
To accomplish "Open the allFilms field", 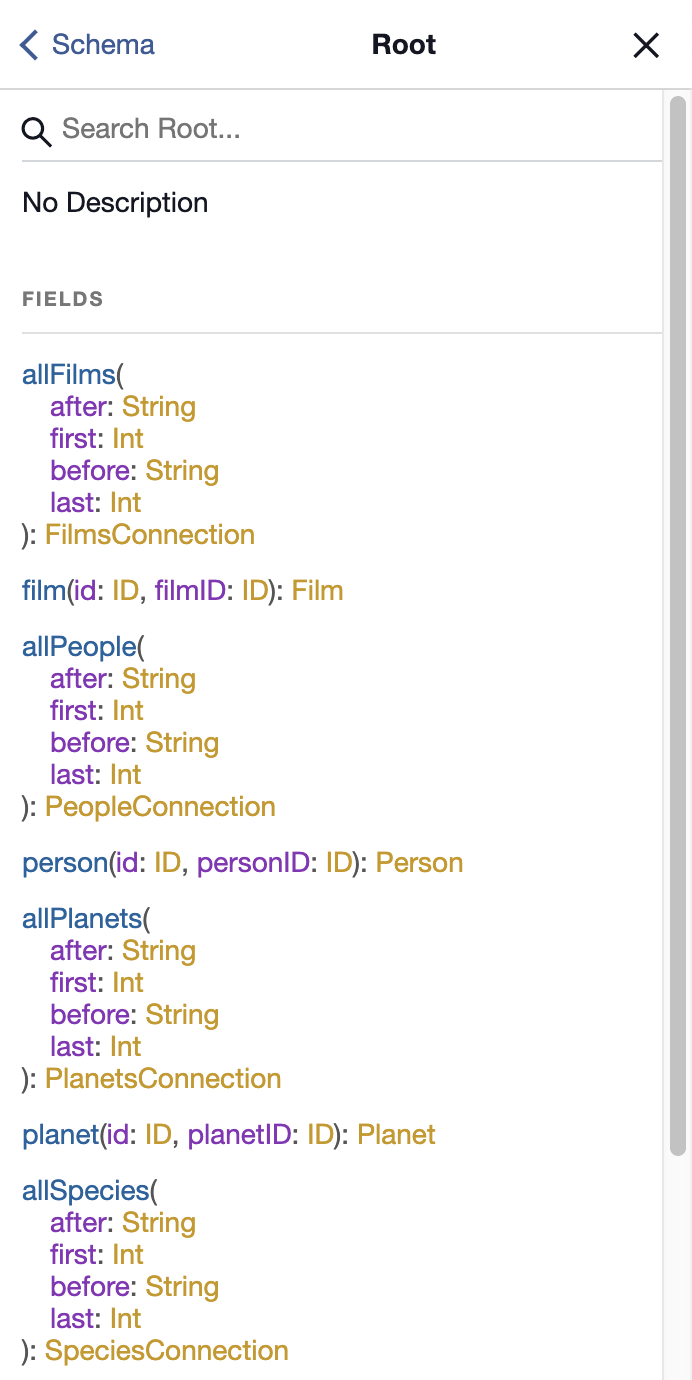I will (x=69, y=375).
